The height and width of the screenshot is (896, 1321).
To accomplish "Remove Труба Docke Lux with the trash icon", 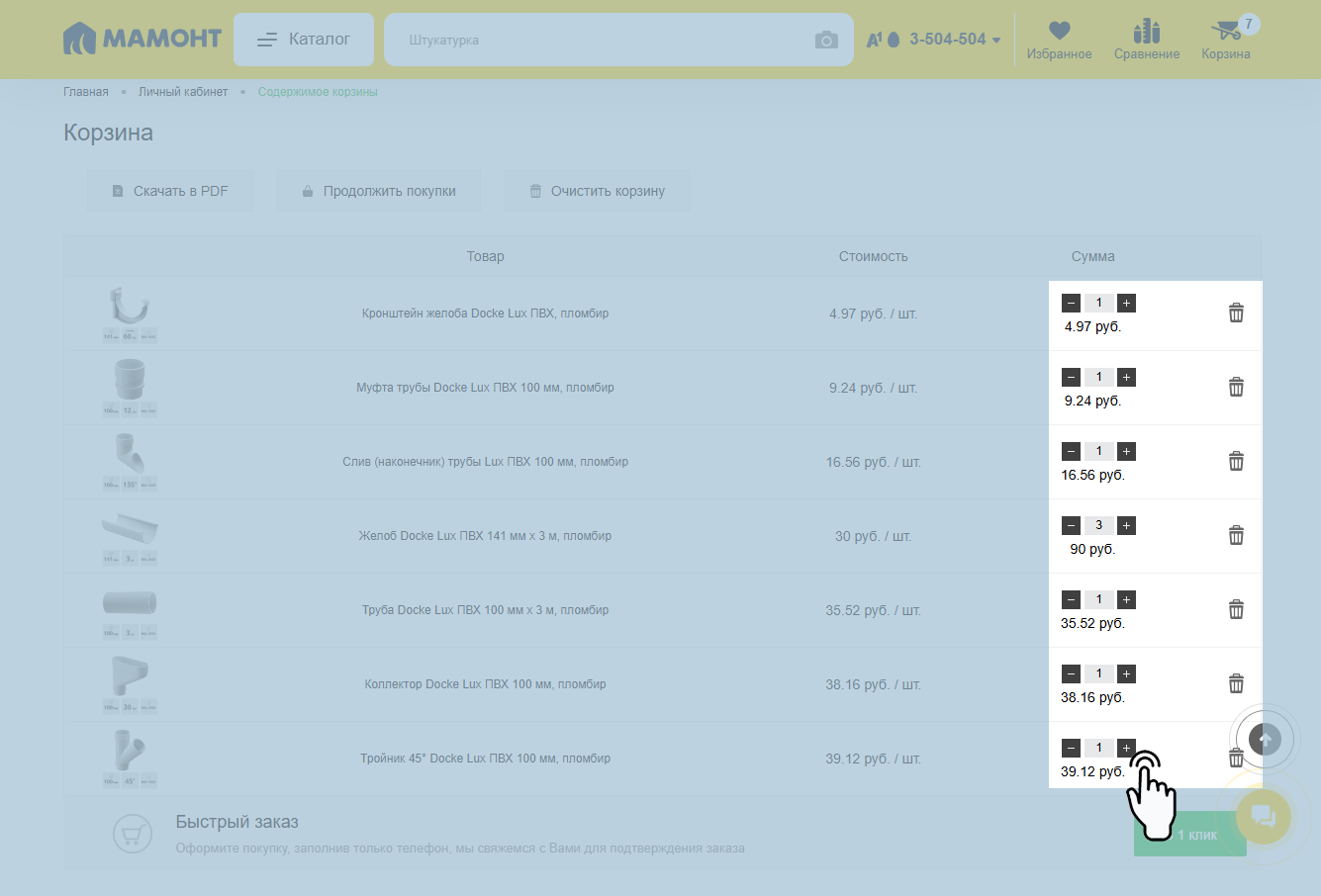I will click(x=1236, y=610).
